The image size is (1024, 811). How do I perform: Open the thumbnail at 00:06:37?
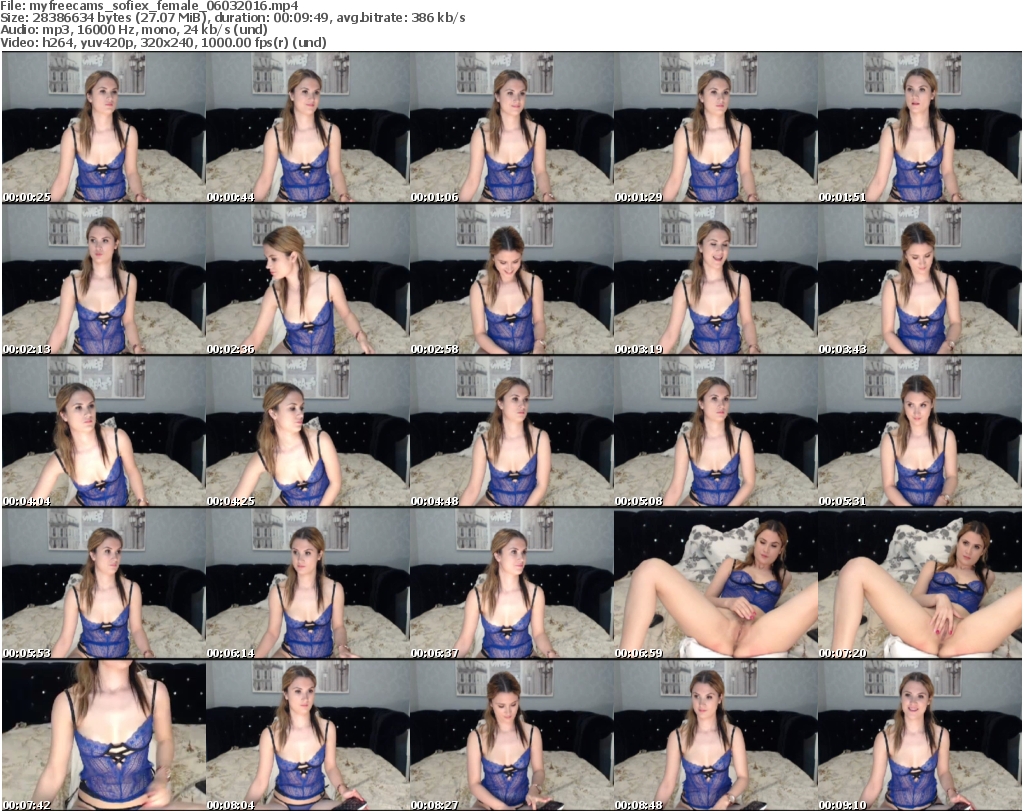click(x=511, y=584)
